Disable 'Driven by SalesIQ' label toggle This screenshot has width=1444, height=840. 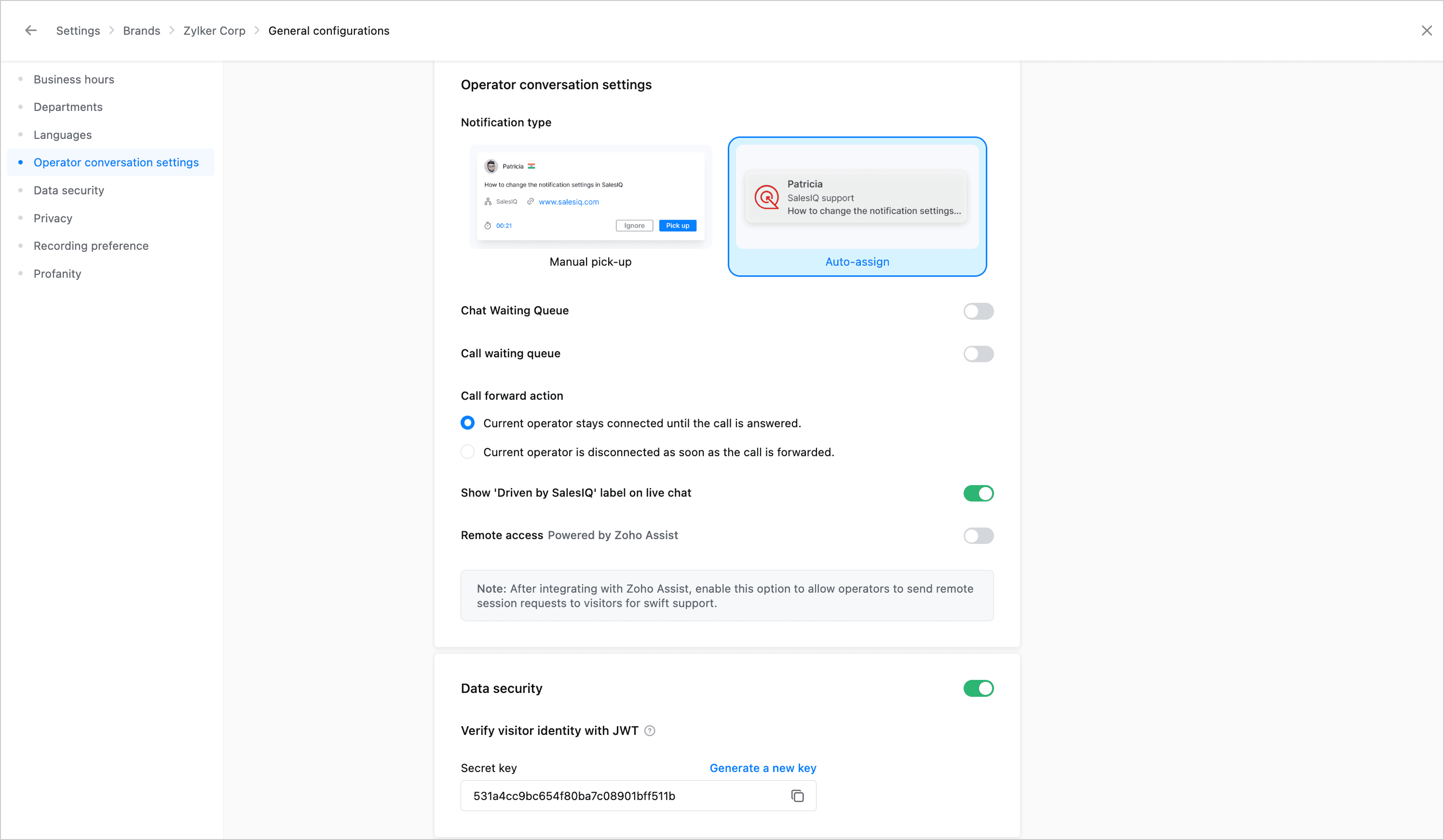point(978,493)
